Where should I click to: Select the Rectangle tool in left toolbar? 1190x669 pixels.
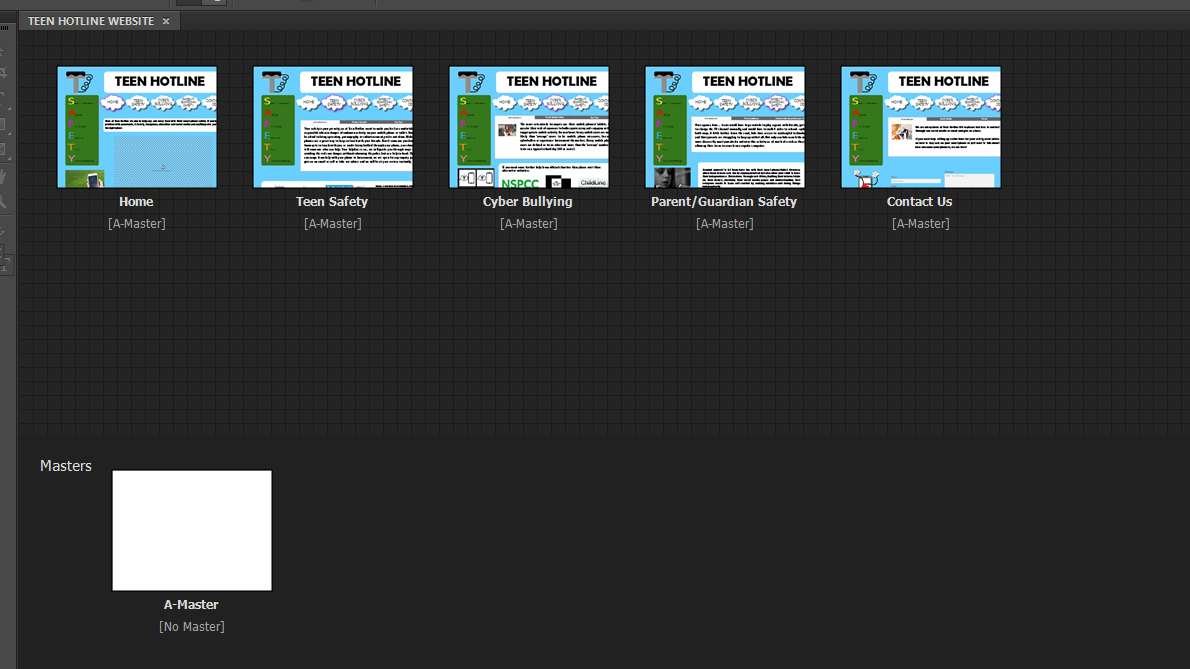coord(4,126)
